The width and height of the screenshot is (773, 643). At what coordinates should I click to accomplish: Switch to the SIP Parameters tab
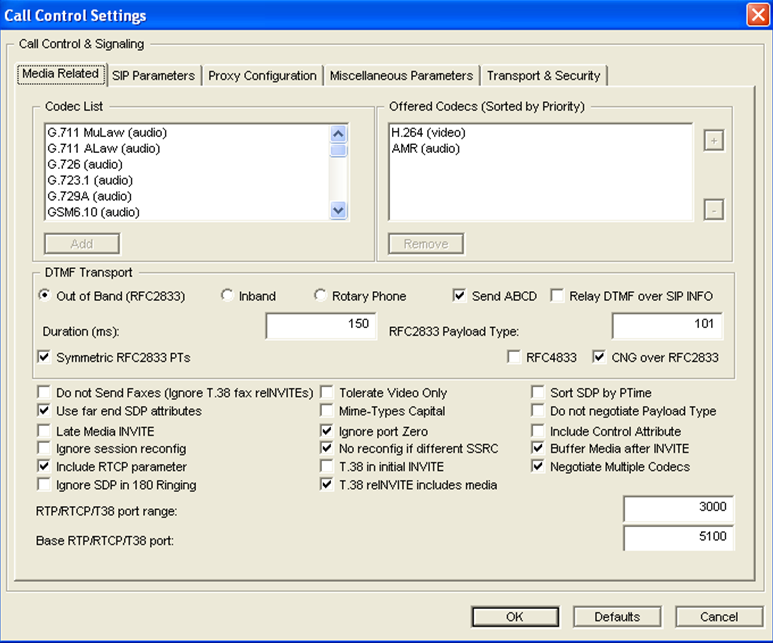155,76
